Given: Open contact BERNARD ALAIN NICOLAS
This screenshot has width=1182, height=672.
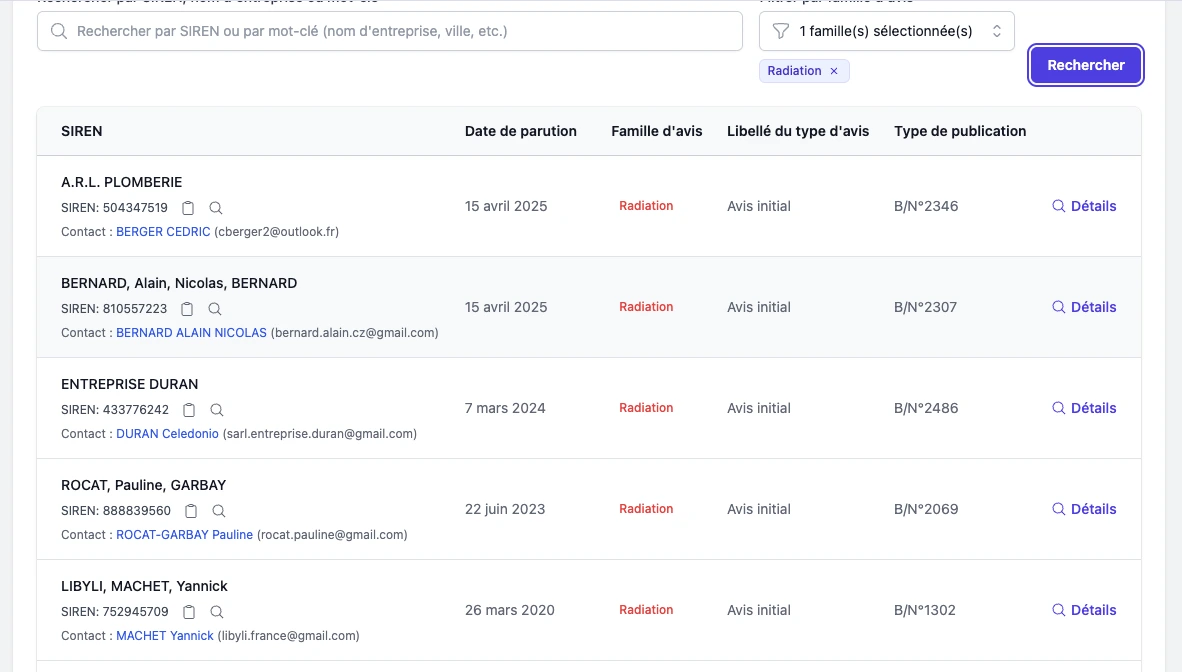Looking at the screenshot, I should click(191, 333).
